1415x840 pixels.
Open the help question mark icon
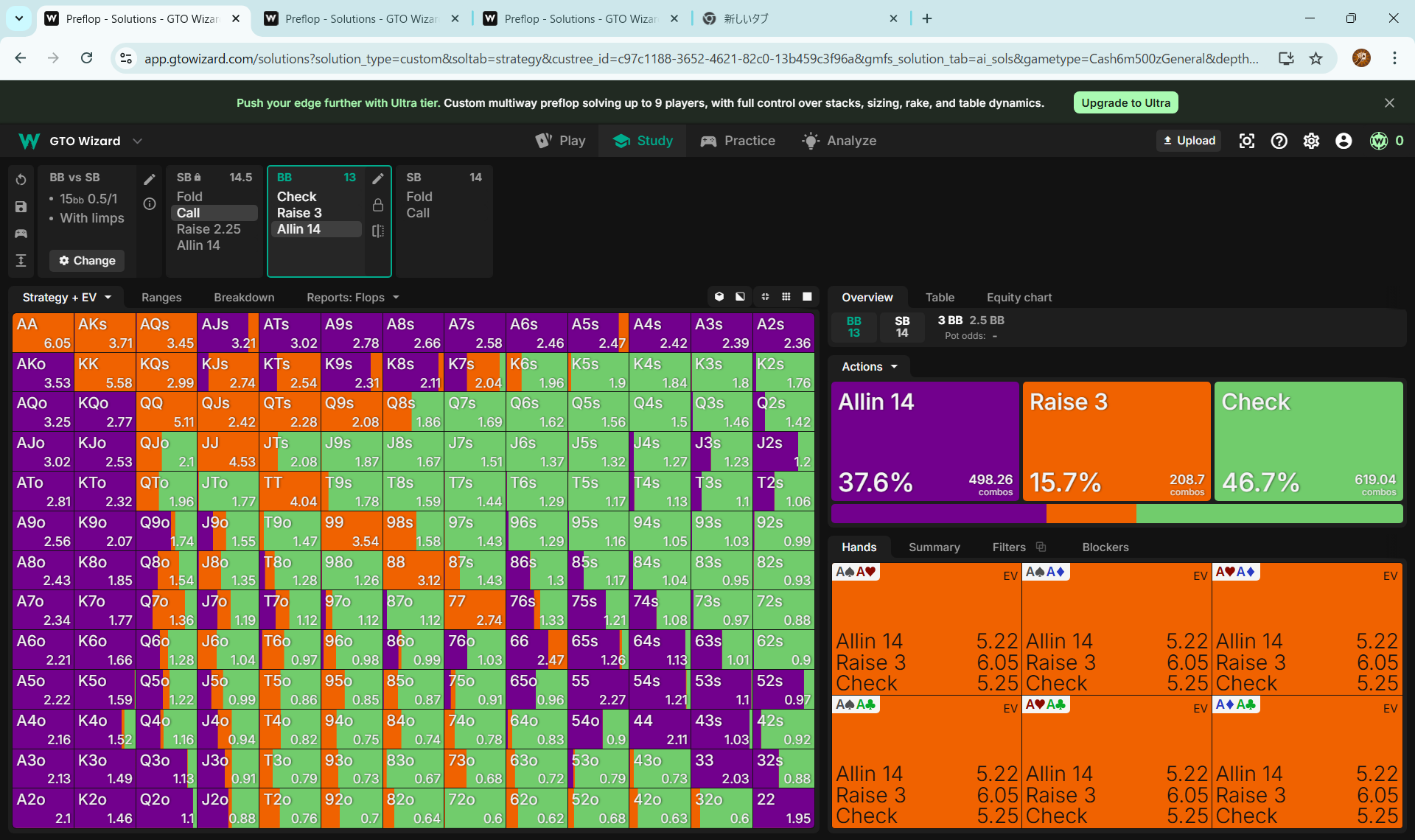pyautogui.click(x=1279, y=141)
